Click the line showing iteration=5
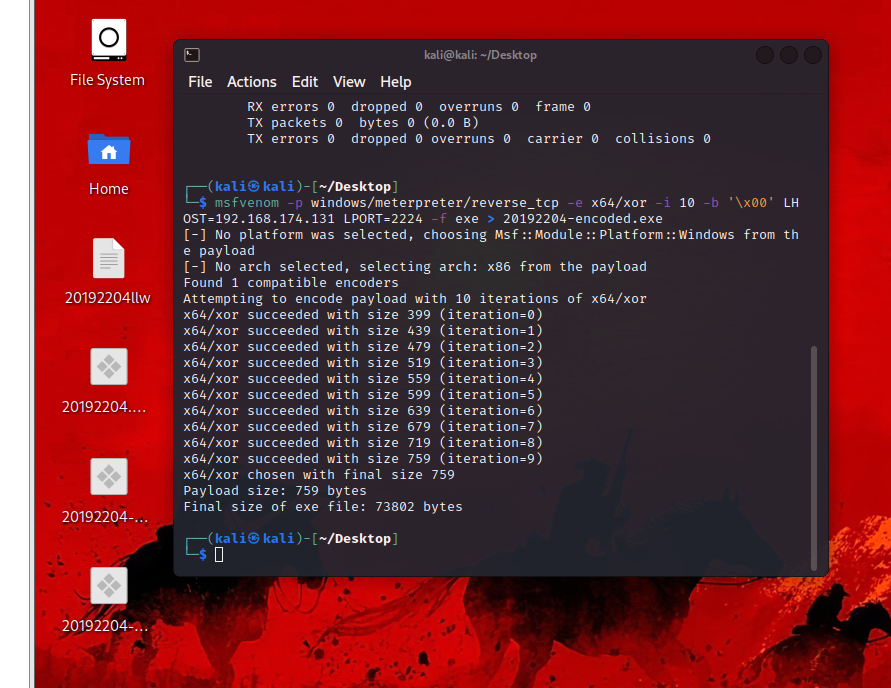This screenshot has width=891, height=688. [x=363, y=394]
